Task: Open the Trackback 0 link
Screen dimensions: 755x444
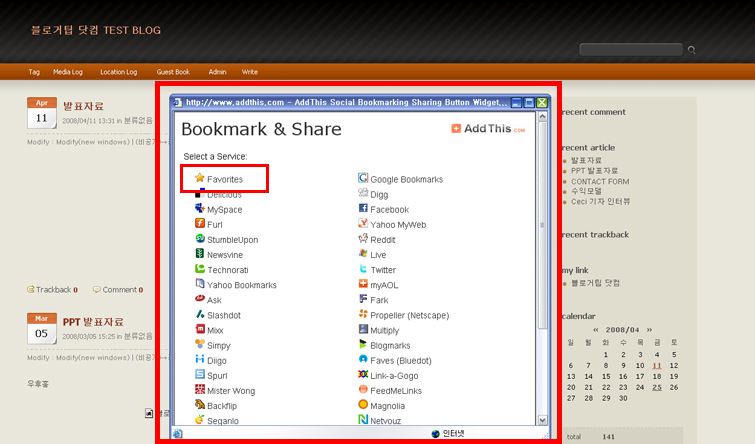Action: click(53, 289)
